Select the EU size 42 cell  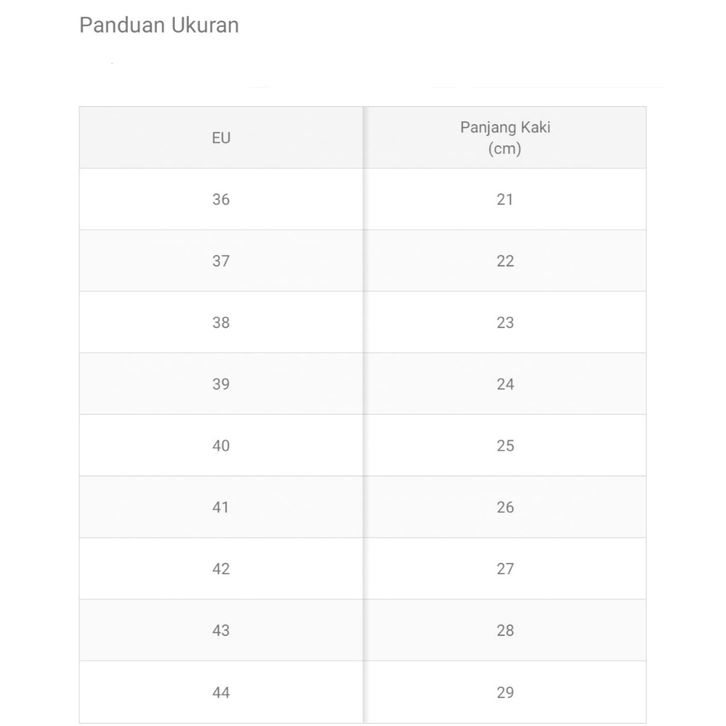pyautogui.click(x=221, y=569)
